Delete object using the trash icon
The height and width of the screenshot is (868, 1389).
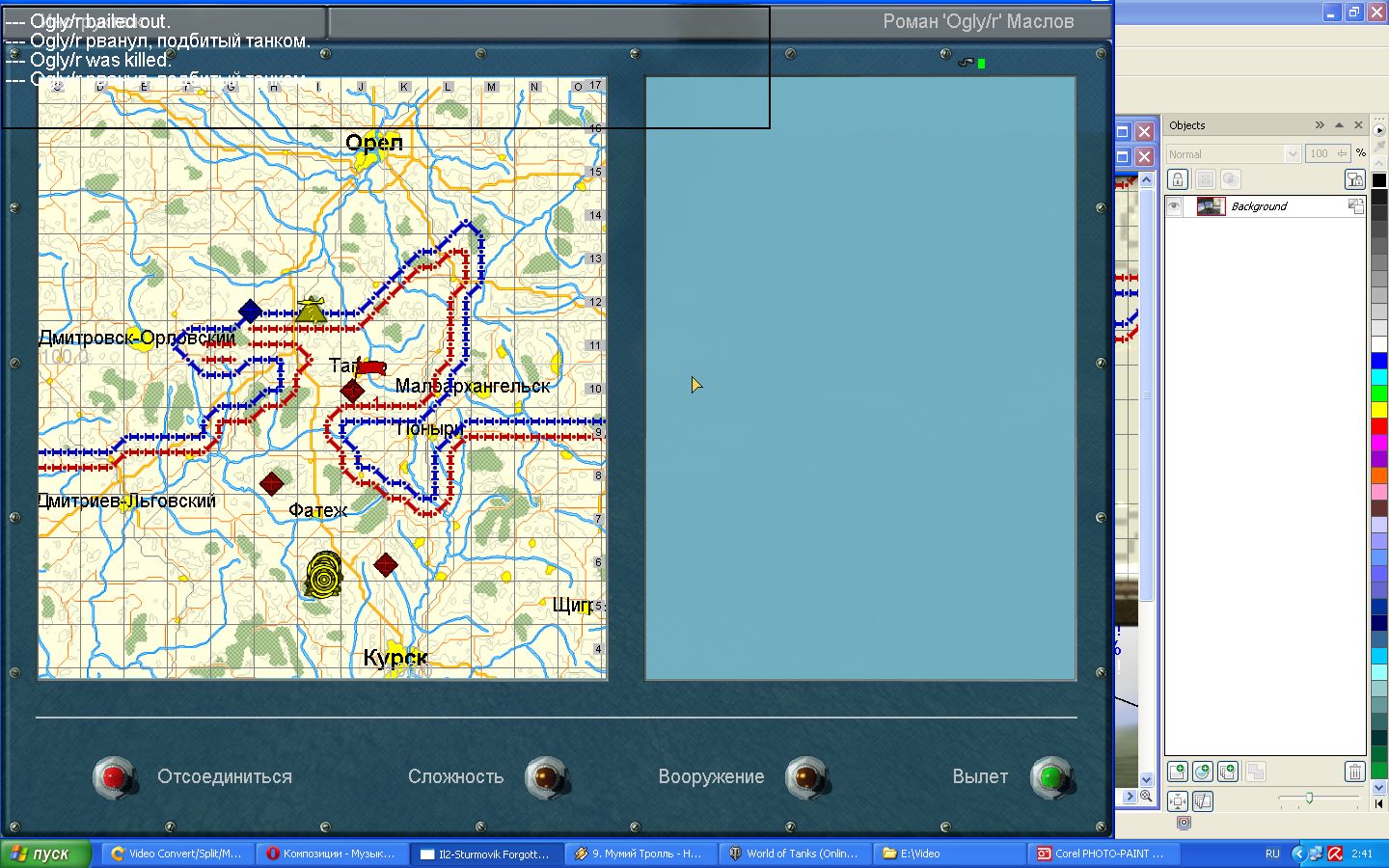point(1354,772)
